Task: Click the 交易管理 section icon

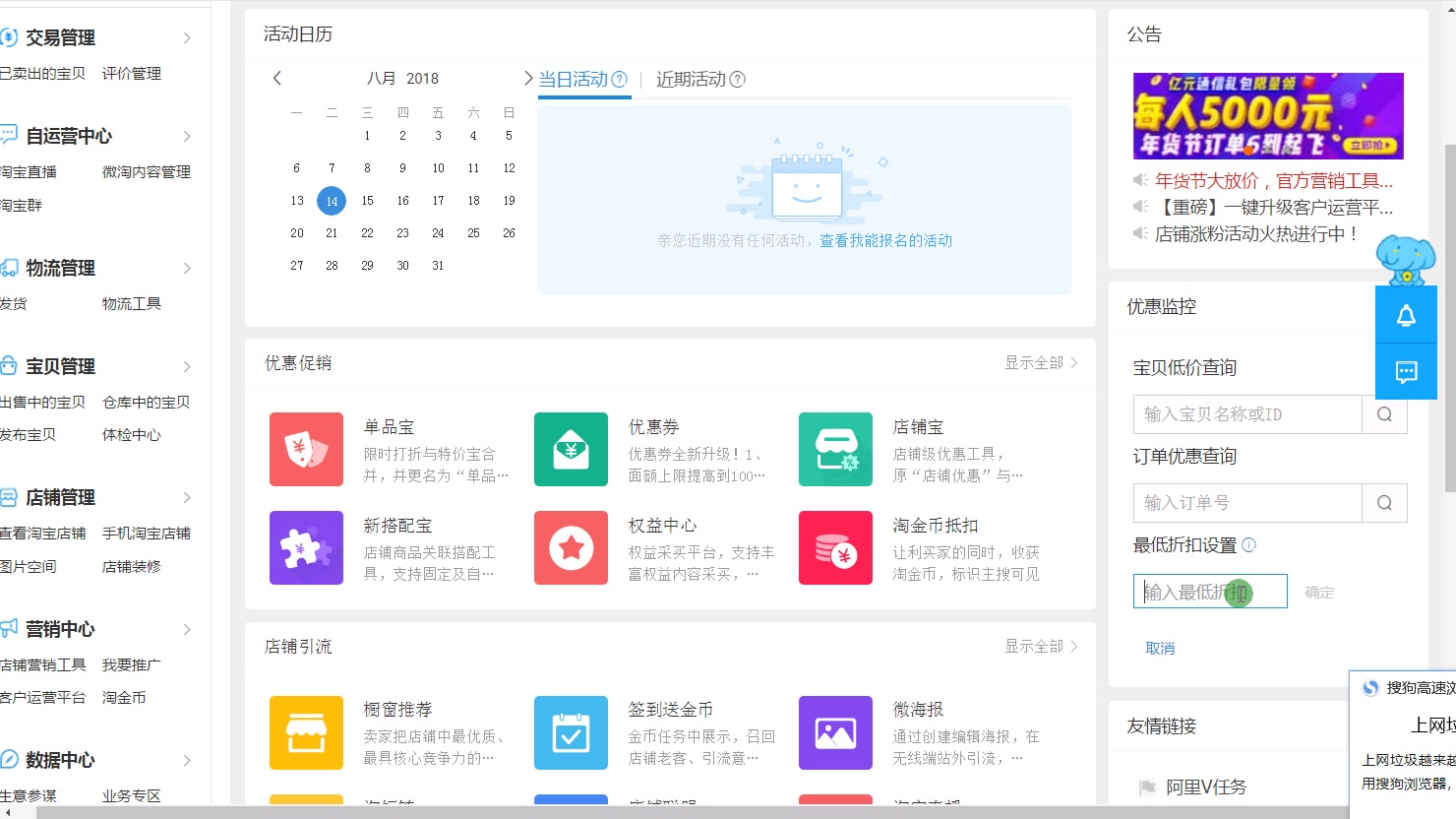Action: pos(9,37)
